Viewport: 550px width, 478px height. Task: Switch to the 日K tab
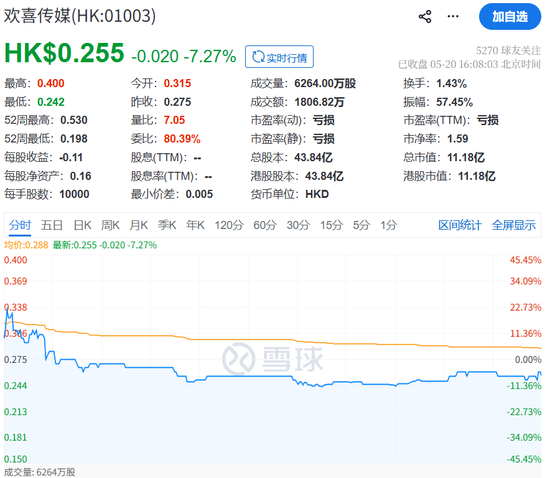coord(82,225)
